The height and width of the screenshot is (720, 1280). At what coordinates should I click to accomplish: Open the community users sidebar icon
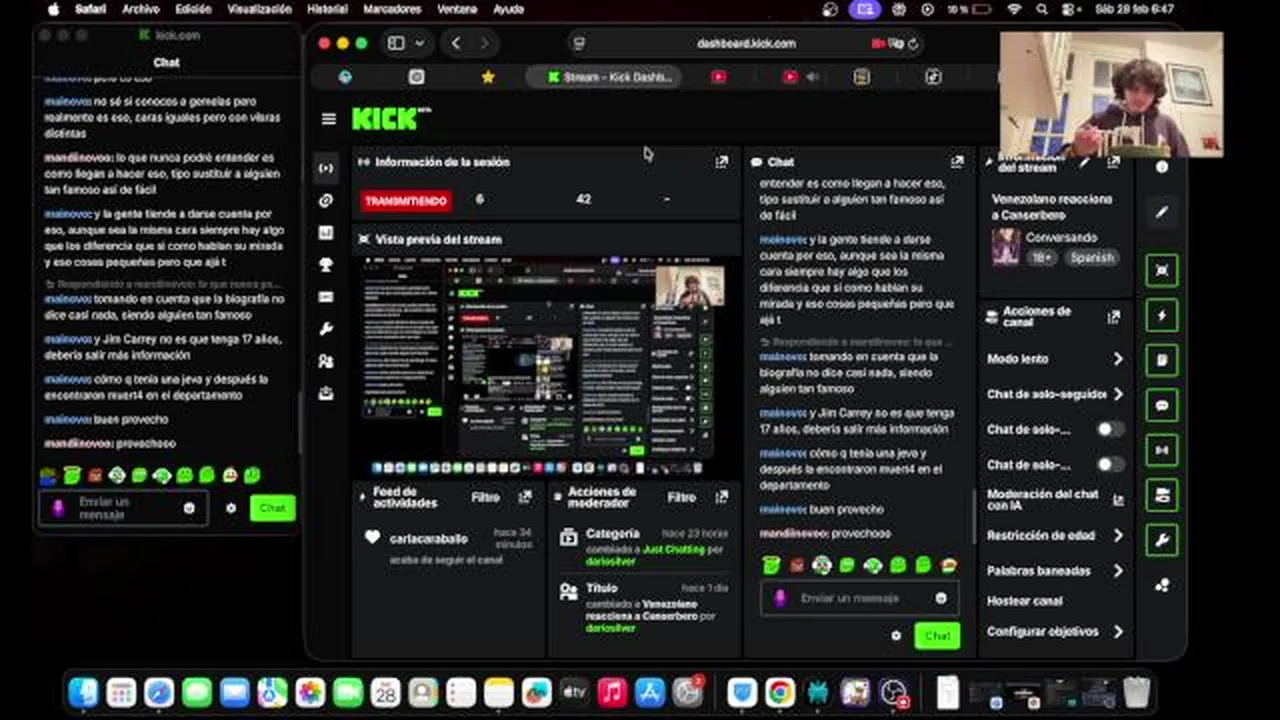[x=326, y=361]
